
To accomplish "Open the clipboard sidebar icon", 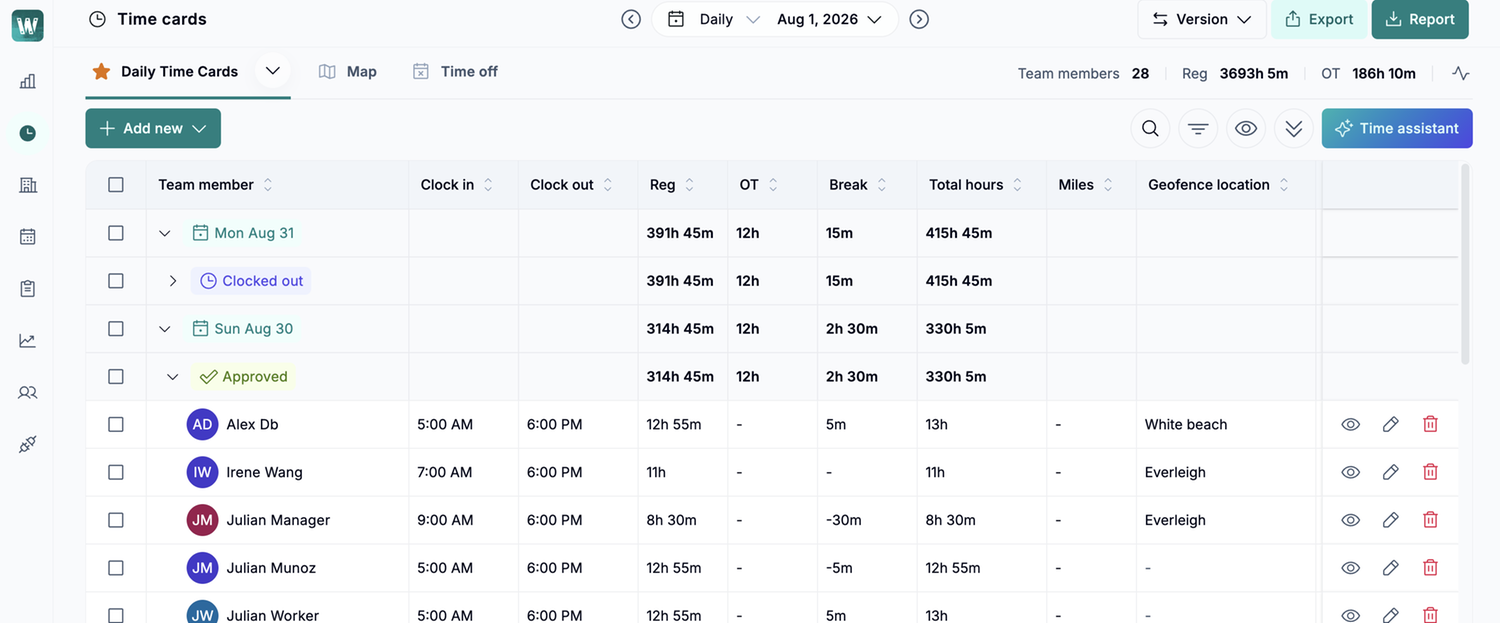I will (28, 289).
